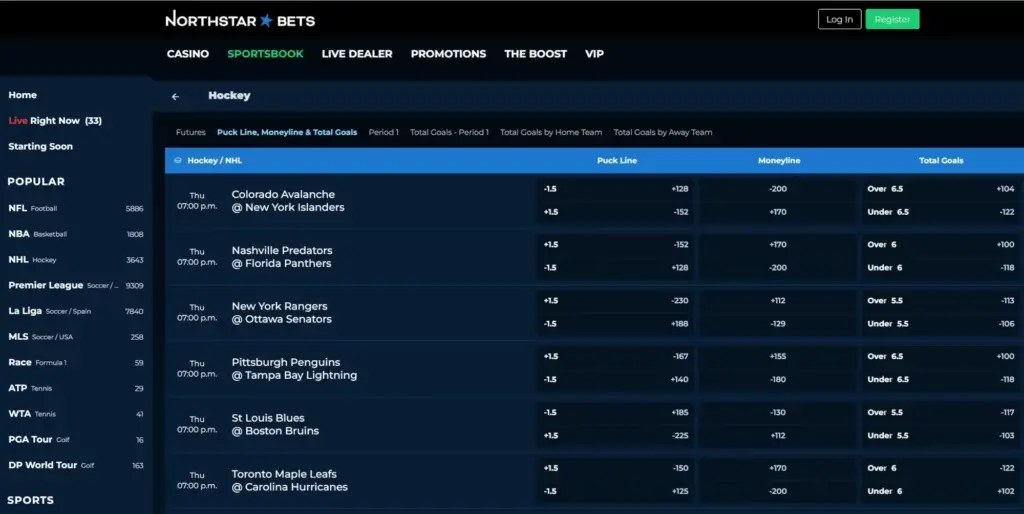The image size is (1024, 514).
Task: Select Under 5.5 at -103 Blues game
Action: [940, 435]
